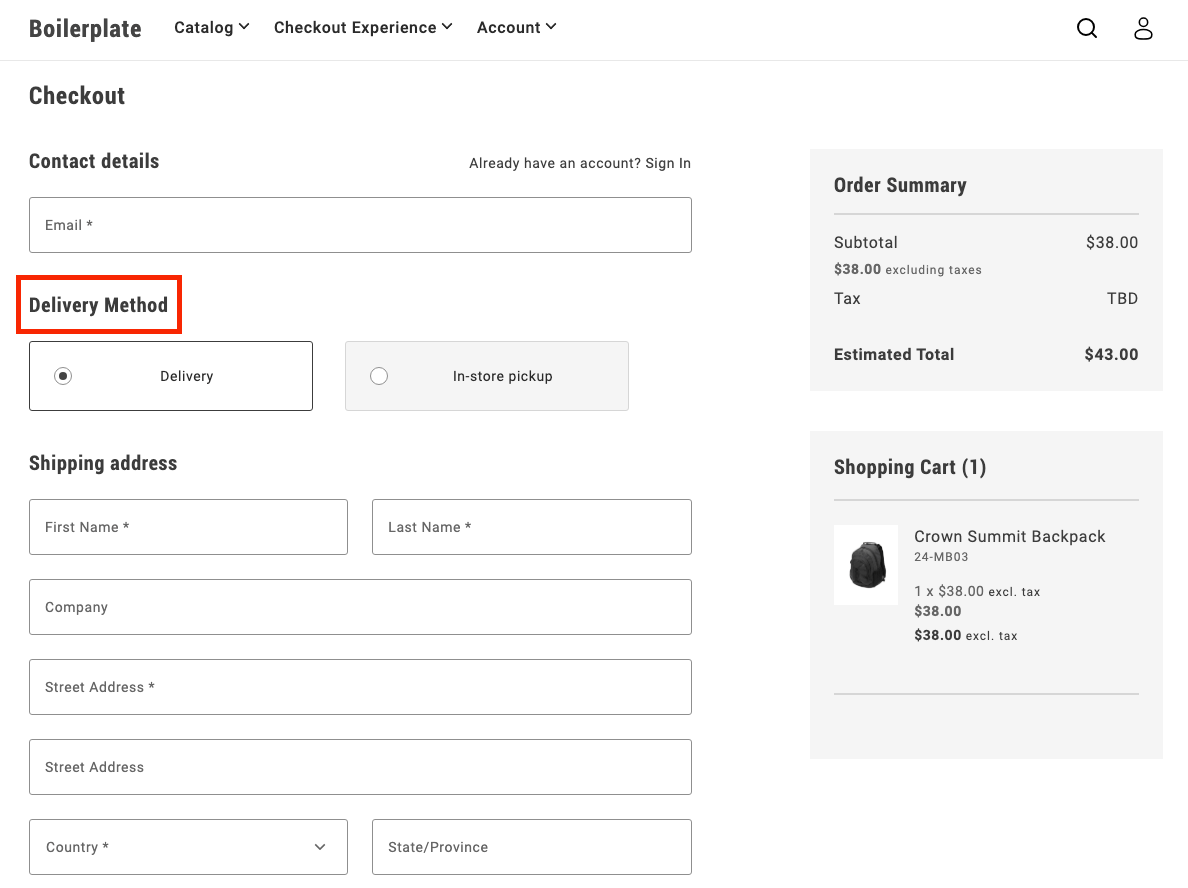
Task: Open the Country dropdown
Action: click(x=188, y=847)
